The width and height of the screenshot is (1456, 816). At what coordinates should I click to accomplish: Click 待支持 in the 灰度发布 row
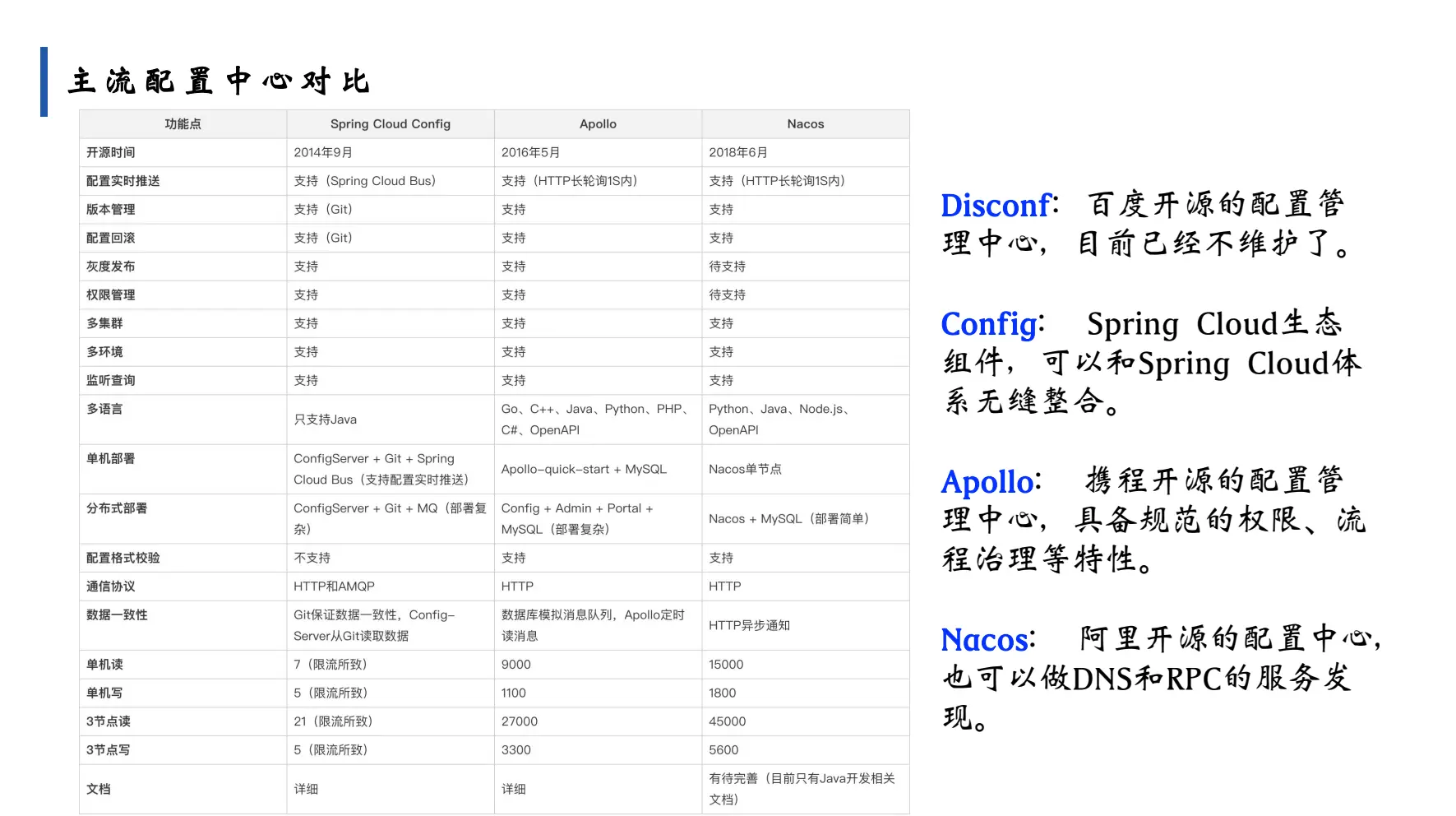tap(728, 267)
